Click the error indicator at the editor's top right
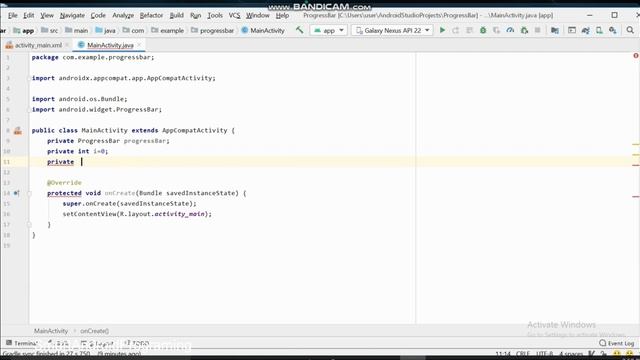The image size is (640, 360). coord(636,56)
